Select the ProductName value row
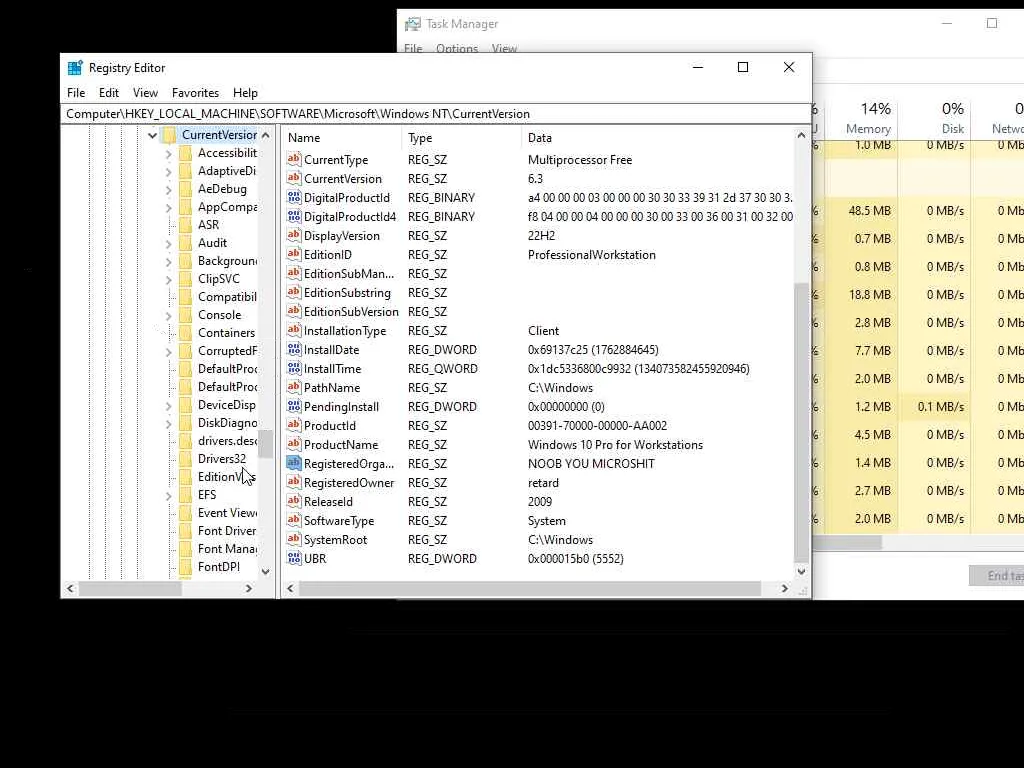The image size is (1024, 768). (x=539, y=445)
